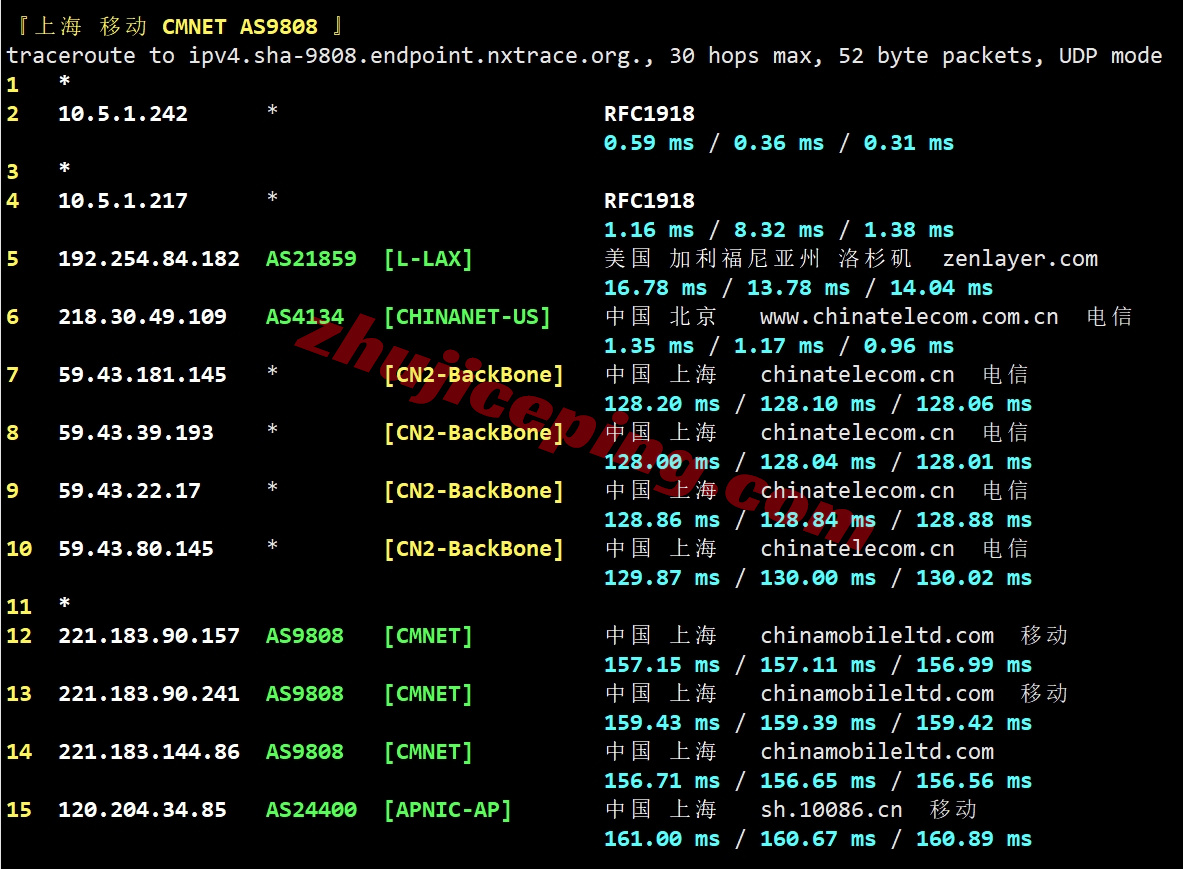Click the [CHINANET-US] tag

[x=467, y=317]
